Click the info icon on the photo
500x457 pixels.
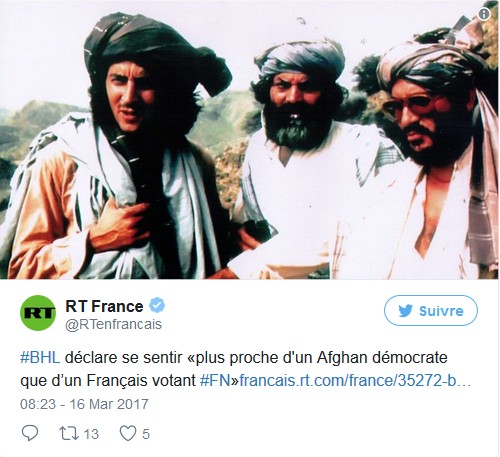coord(484,14)
